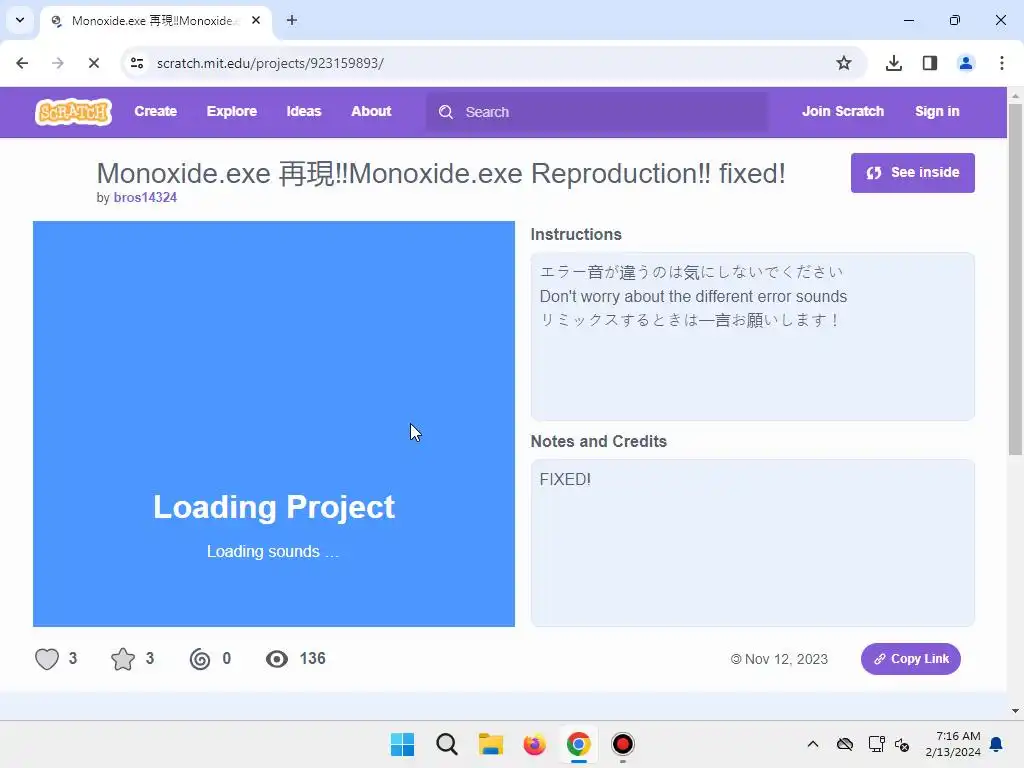The height and width of the screenshot is (768, 1024).
Task: Open new browser tab
Action: point(292,20)
